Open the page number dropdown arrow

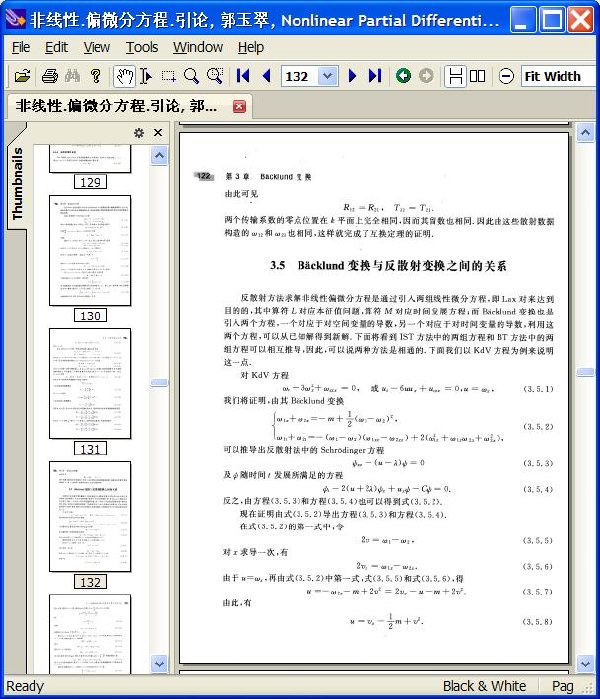click(x=328, y=76)
